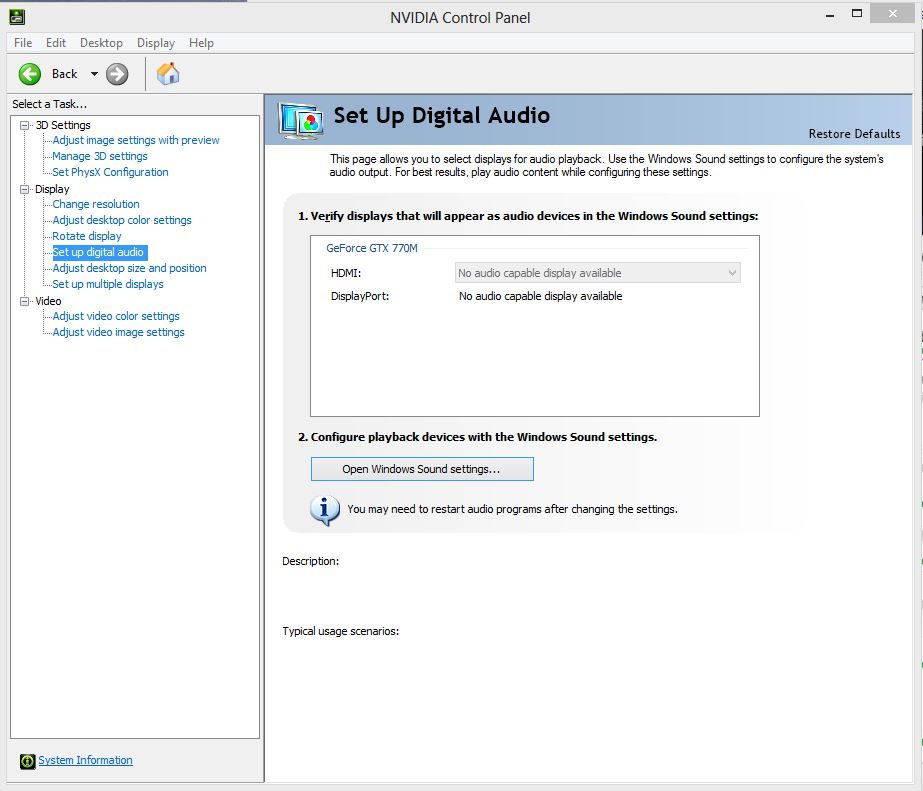Click Restore Defaults link
Screen dimensions: 923x791
(854, 134)
